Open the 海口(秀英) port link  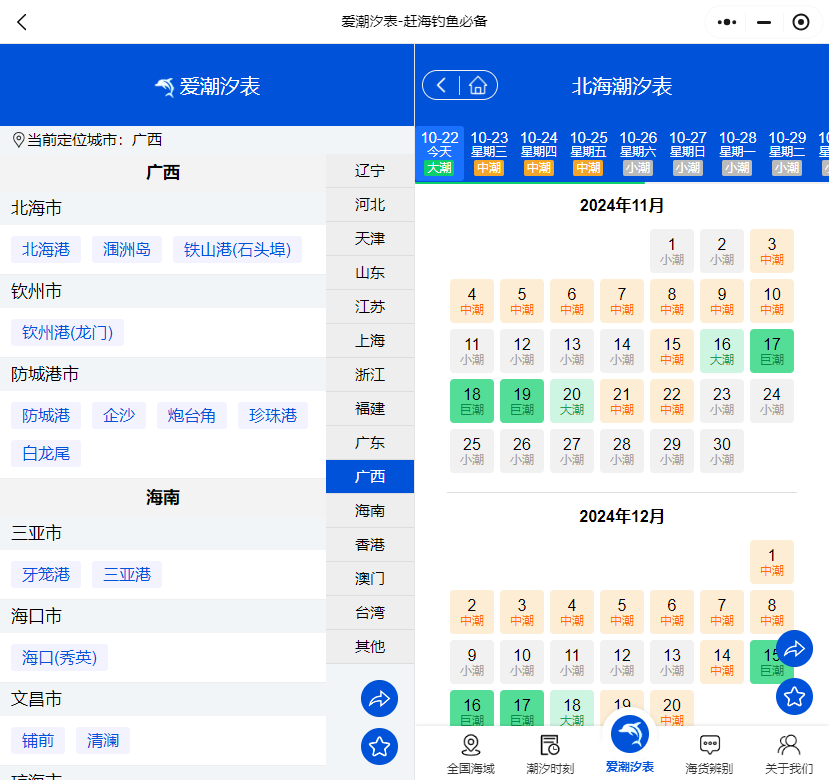coord(59,657)
